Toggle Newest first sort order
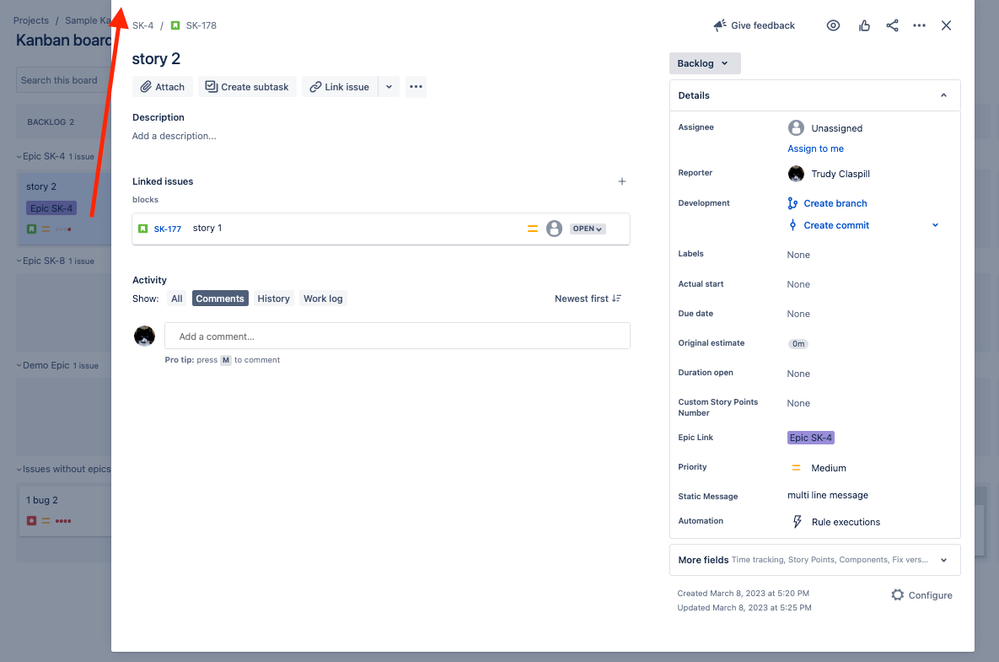The width and height of the screenshot is (999, 662). [x=587, y=298]
